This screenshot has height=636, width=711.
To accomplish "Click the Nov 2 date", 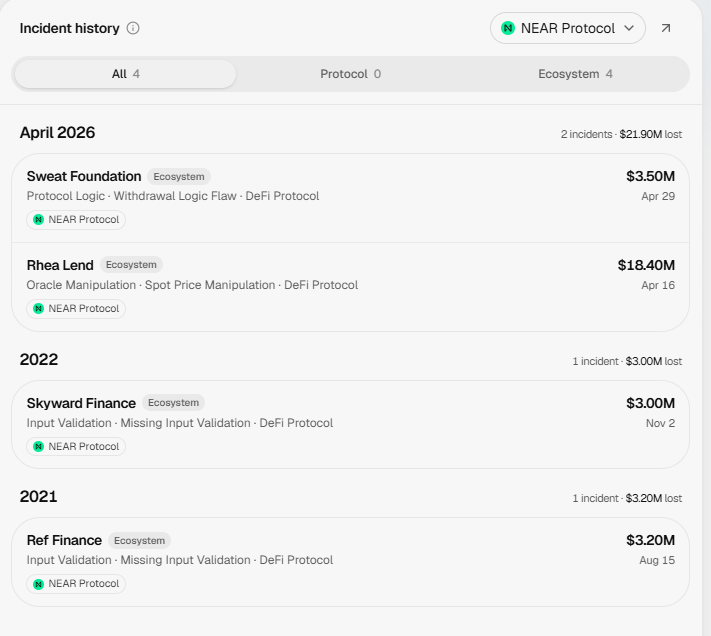I will [660, 423].
